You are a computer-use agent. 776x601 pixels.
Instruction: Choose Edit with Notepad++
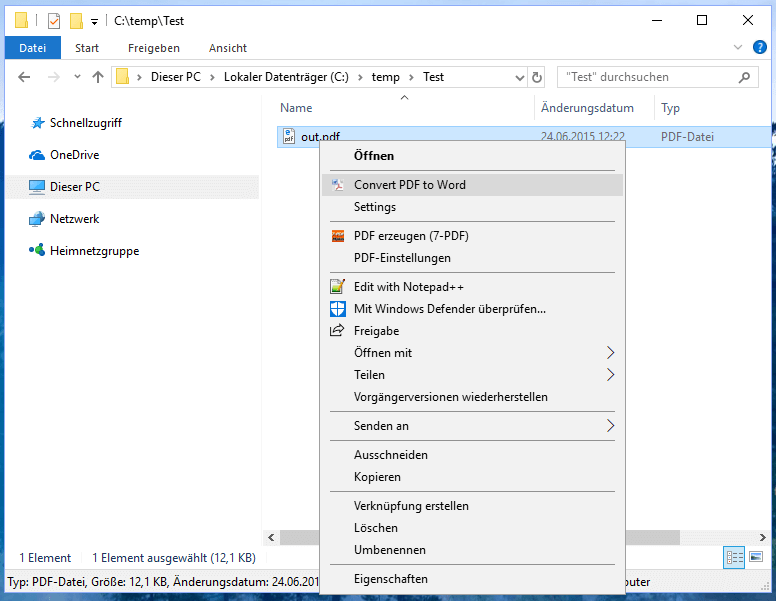click(x=472, y=287)
